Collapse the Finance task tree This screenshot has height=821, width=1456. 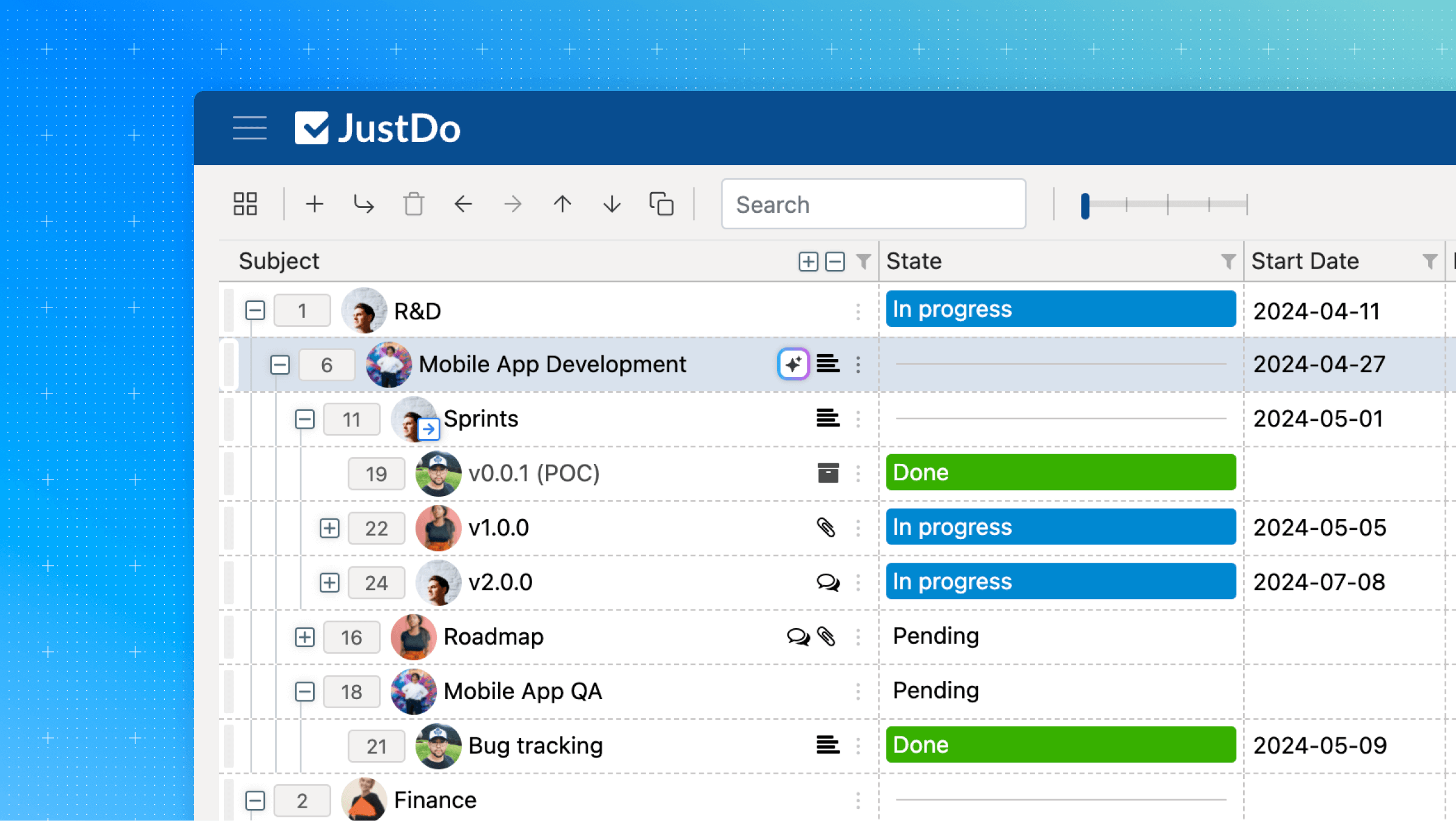click(255, 800)
